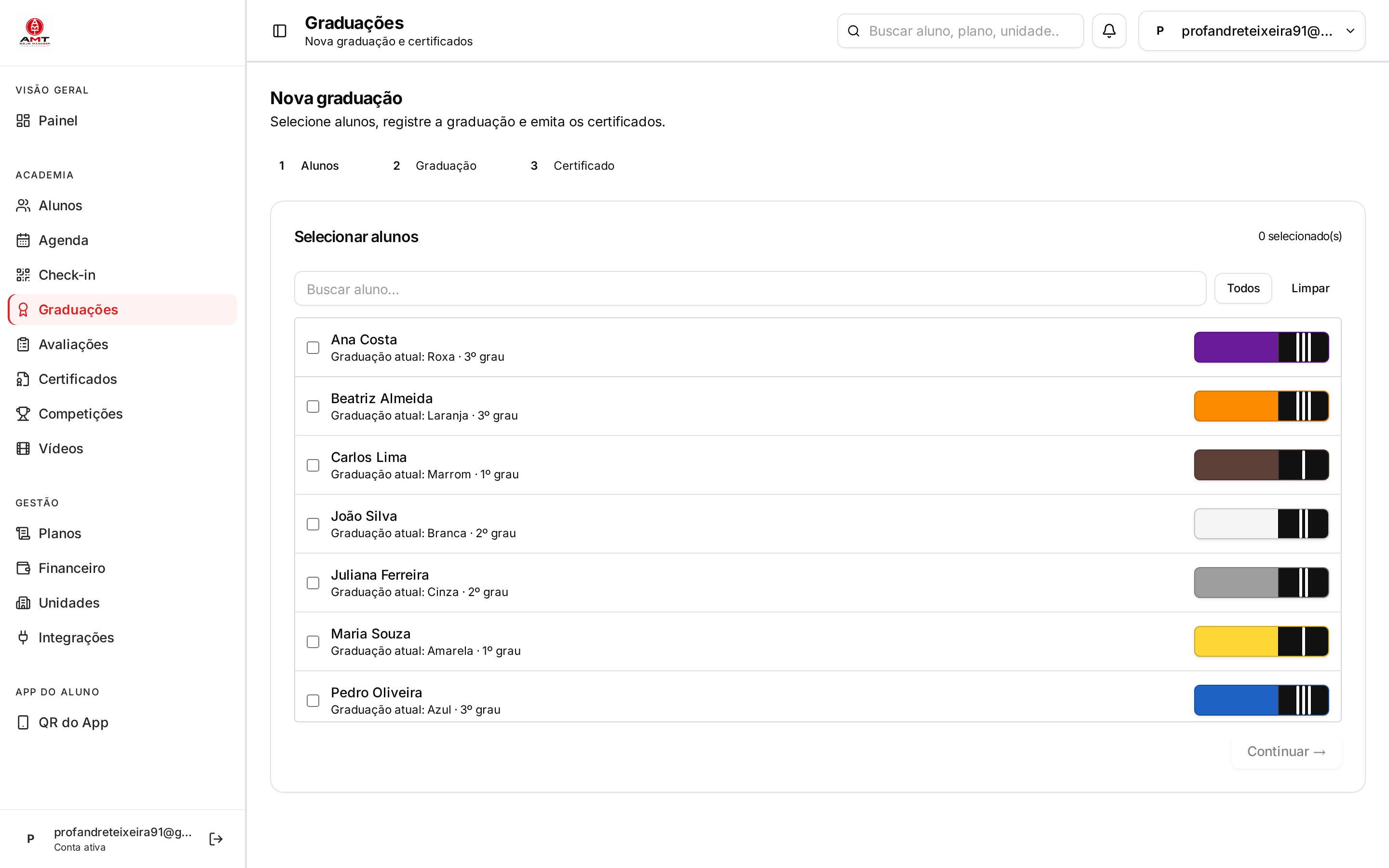The width and height of the screenshot is (1389, 868).
Task: Click the Continuar button
Action: [x=1286, y=751]
